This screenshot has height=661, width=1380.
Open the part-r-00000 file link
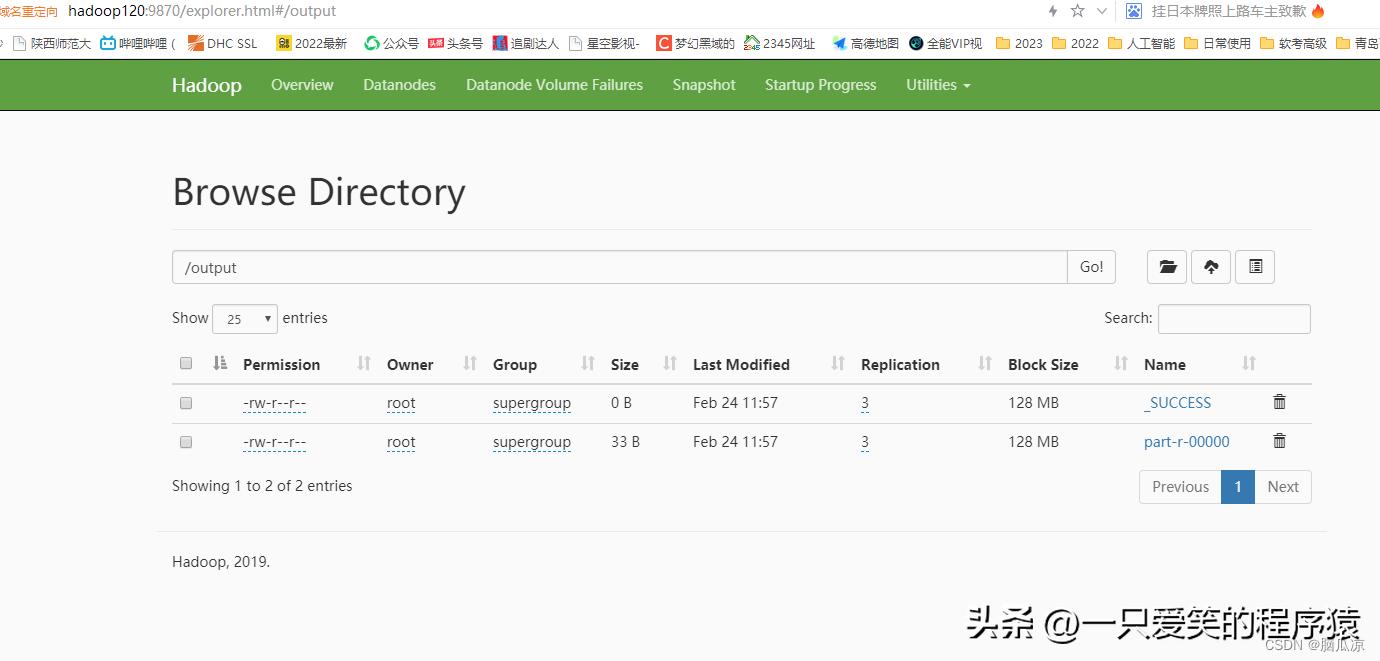point(1186,441)
